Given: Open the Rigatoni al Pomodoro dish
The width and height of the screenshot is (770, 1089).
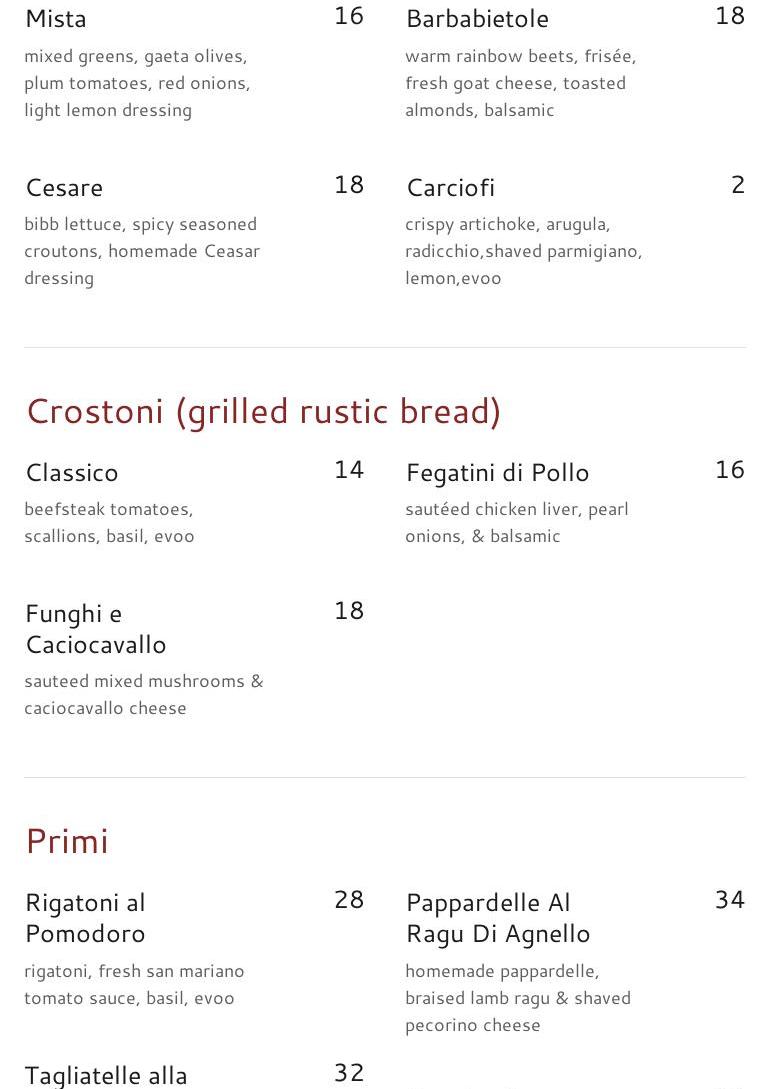Looking at the screenshot, I should pyautogui.click(x=85, y=918).
